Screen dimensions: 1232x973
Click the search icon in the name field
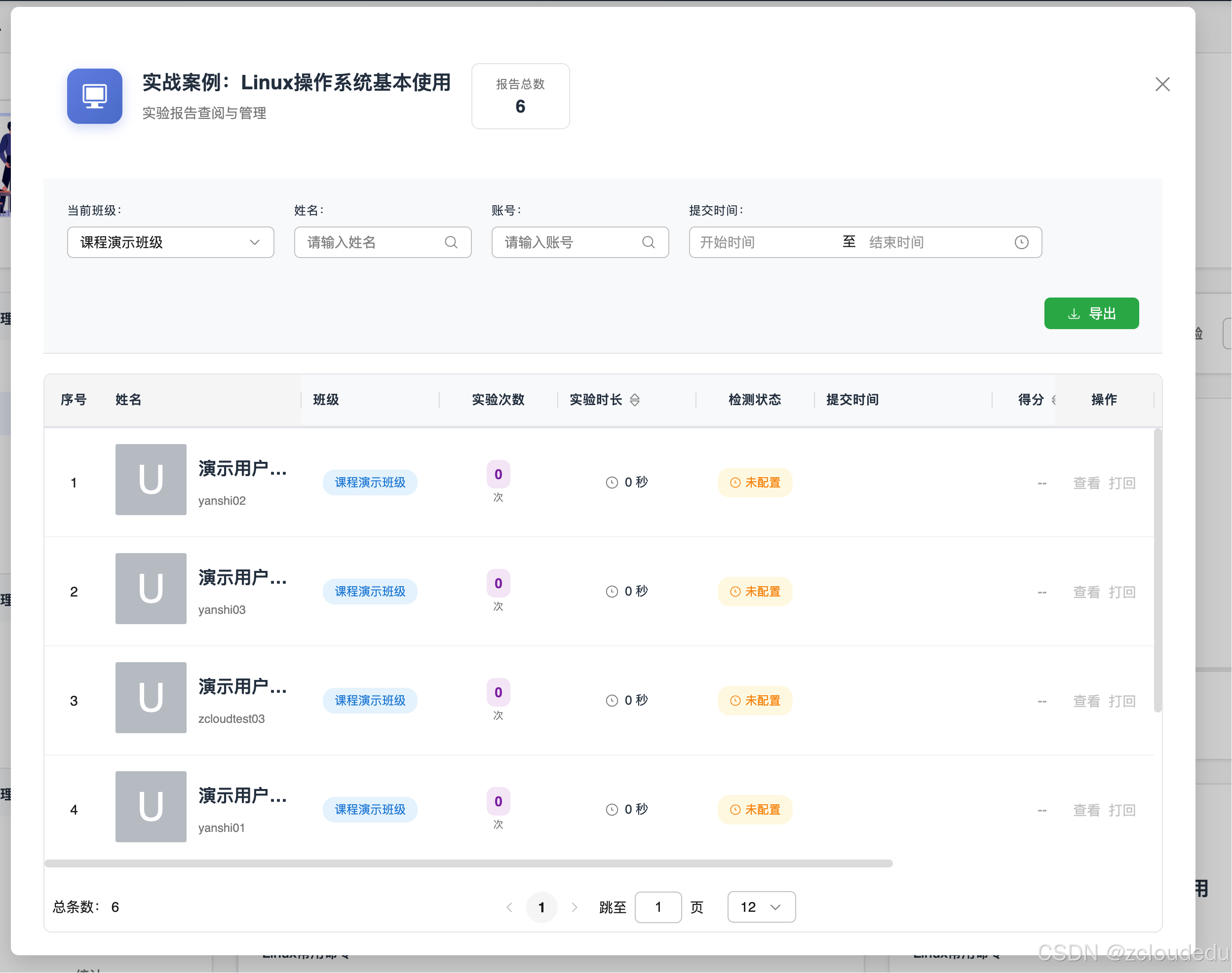[451, 242]
